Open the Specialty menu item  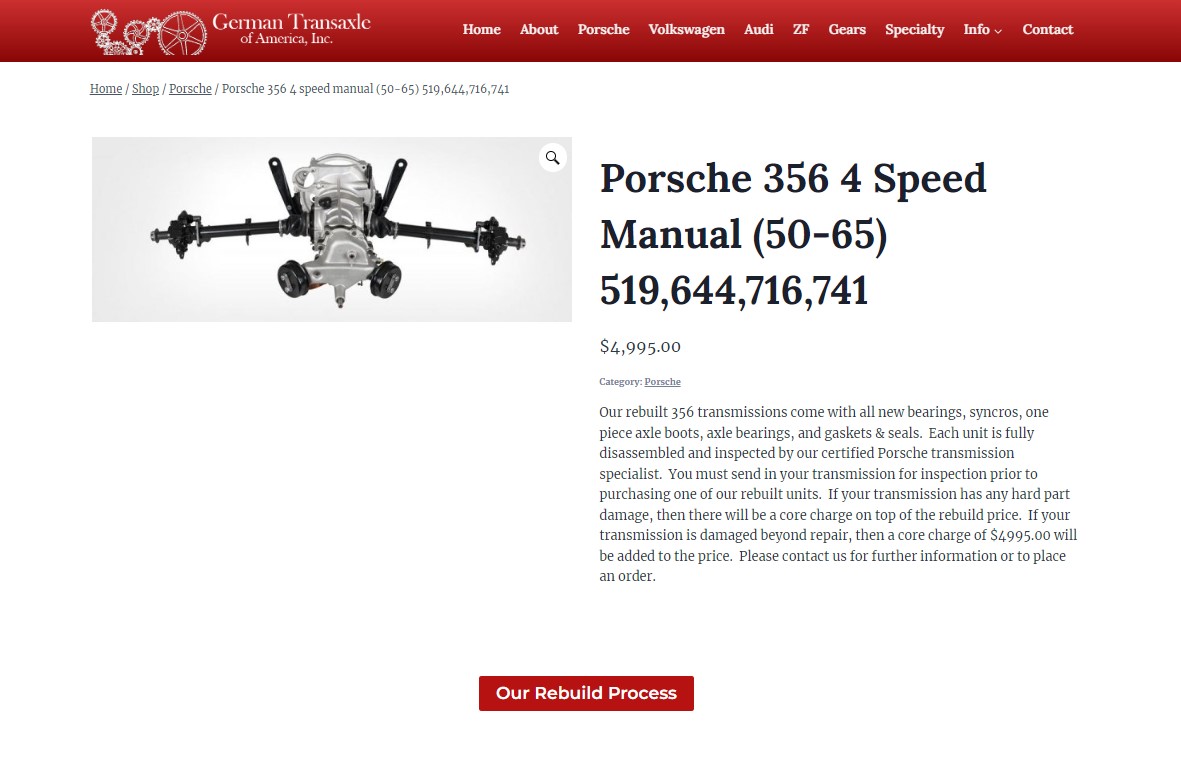tap(914, 29)
